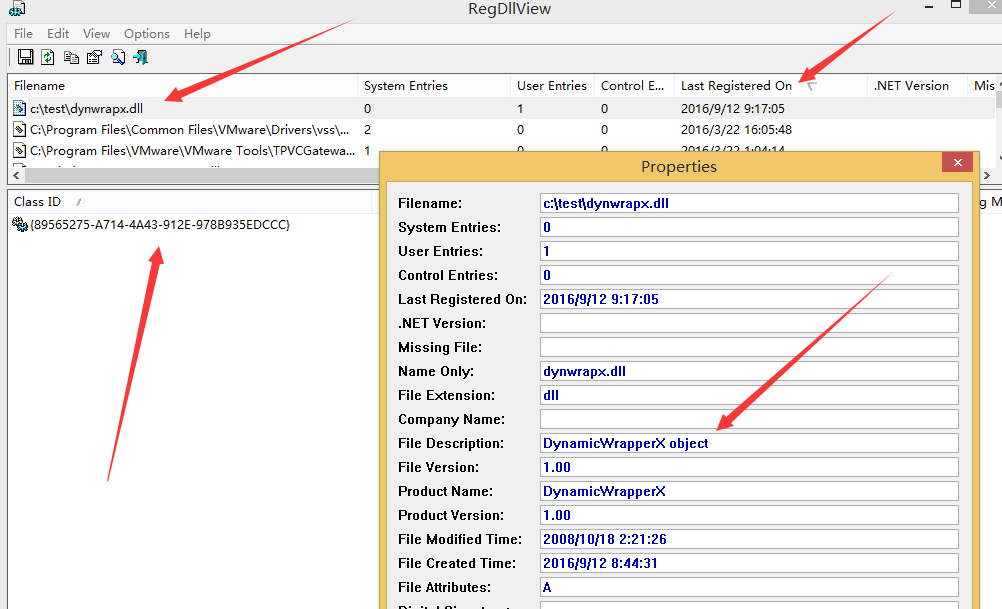This screenshot has height=609, width=1002.
Task: Sort by the System Entries column header
Action: point(434,86)
